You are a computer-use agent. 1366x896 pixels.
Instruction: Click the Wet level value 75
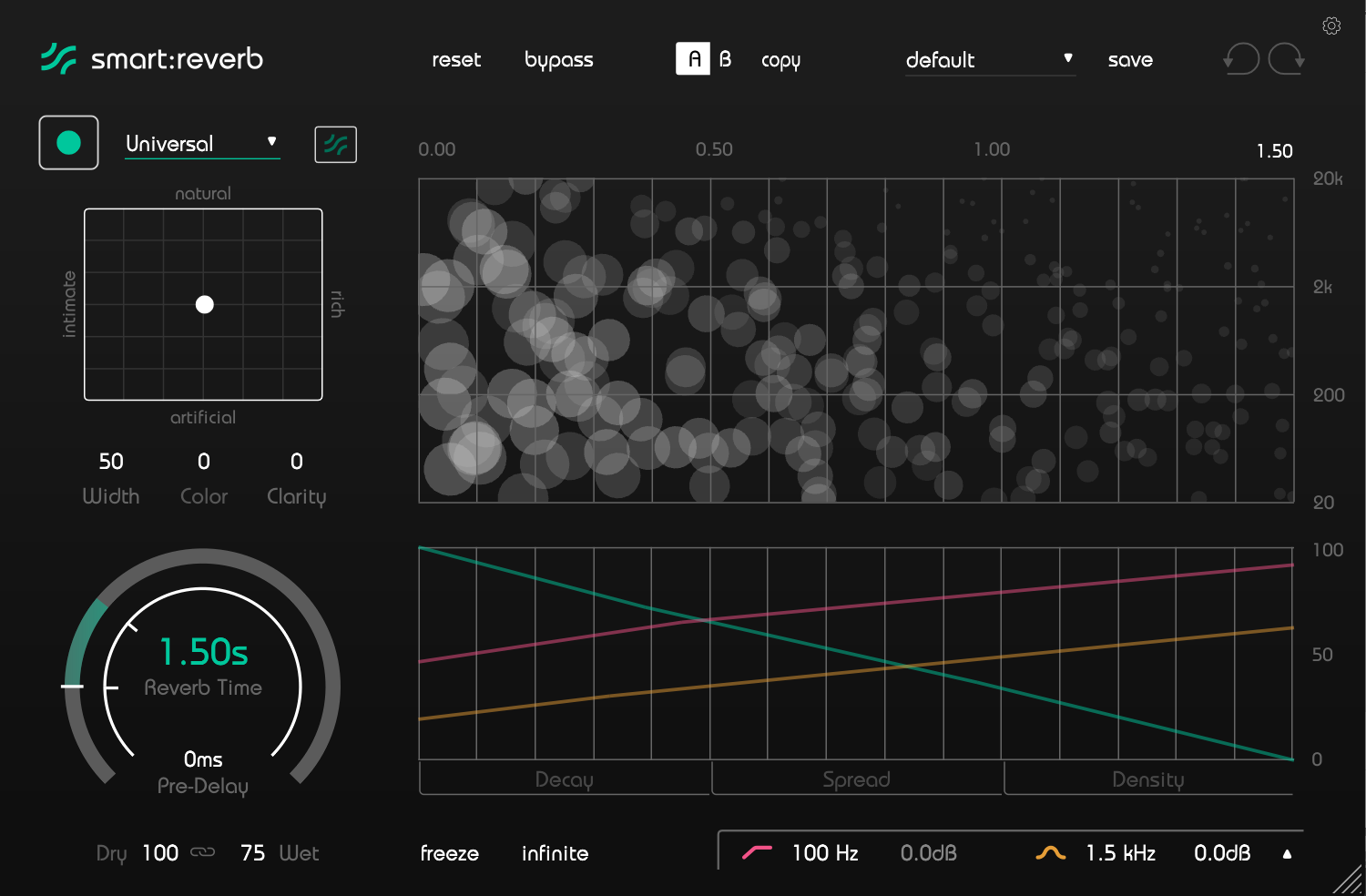(x=252, y=853)
